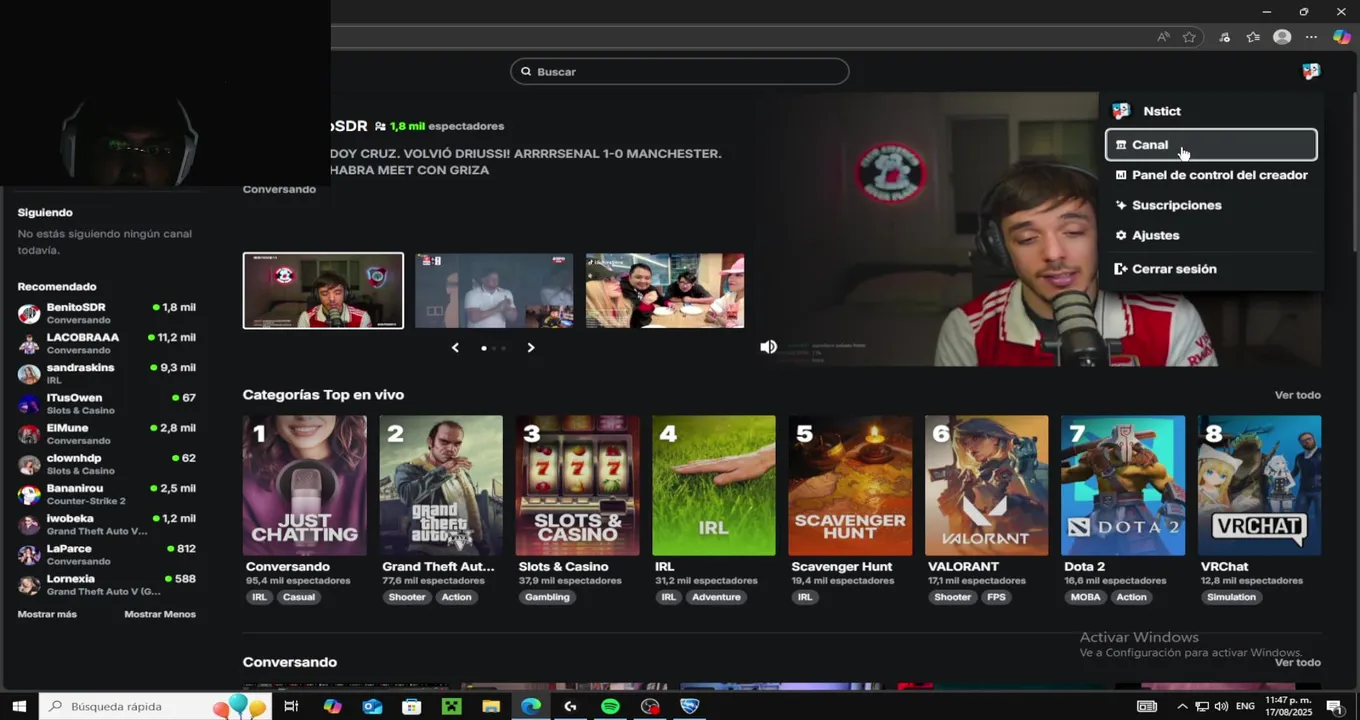Click the Nstict profile name in menu
The height and width of the screenshot is (720, 1360).
click(1162, 111)
